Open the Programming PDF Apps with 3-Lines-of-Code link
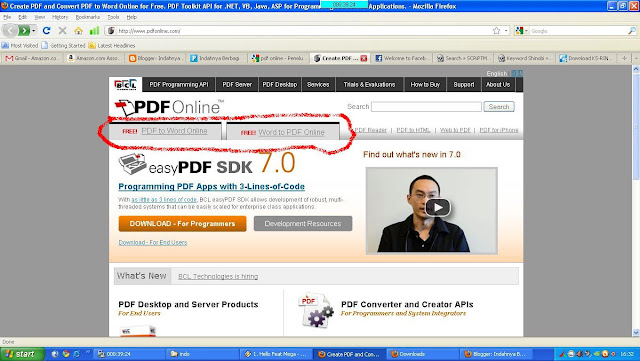640x361 pixels. (211, 187)
